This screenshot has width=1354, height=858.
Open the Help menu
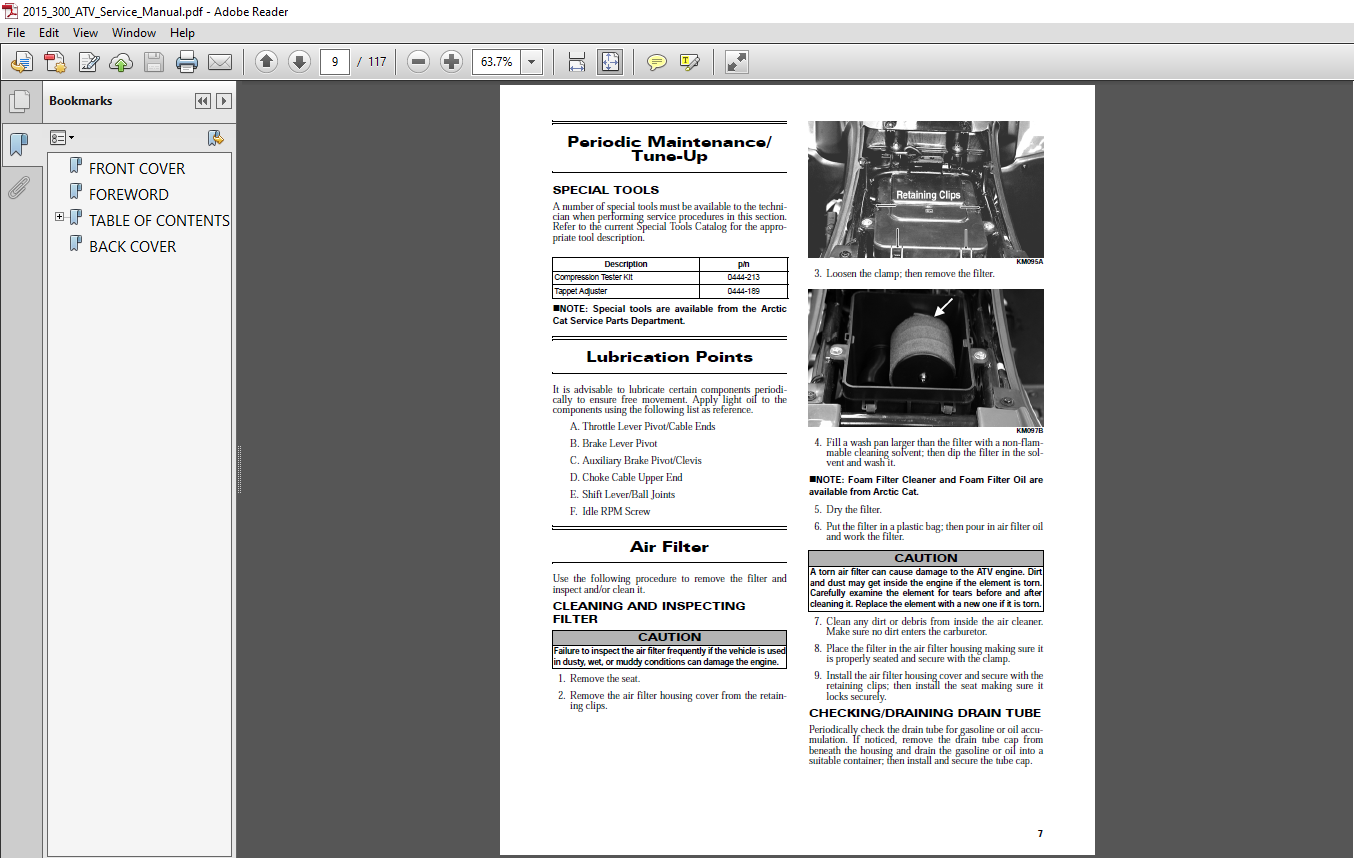(x=182, y=33)
